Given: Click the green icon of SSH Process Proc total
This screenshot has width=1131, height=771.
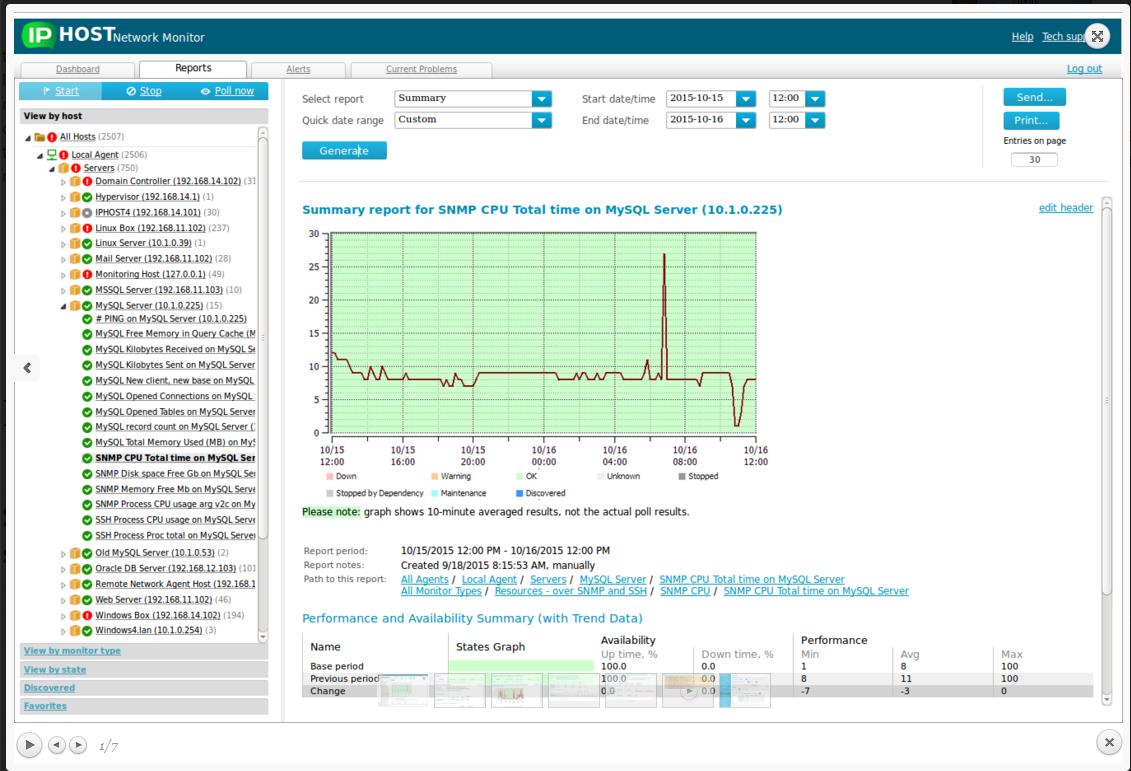Looking at the screenshot, I should 87,536.
